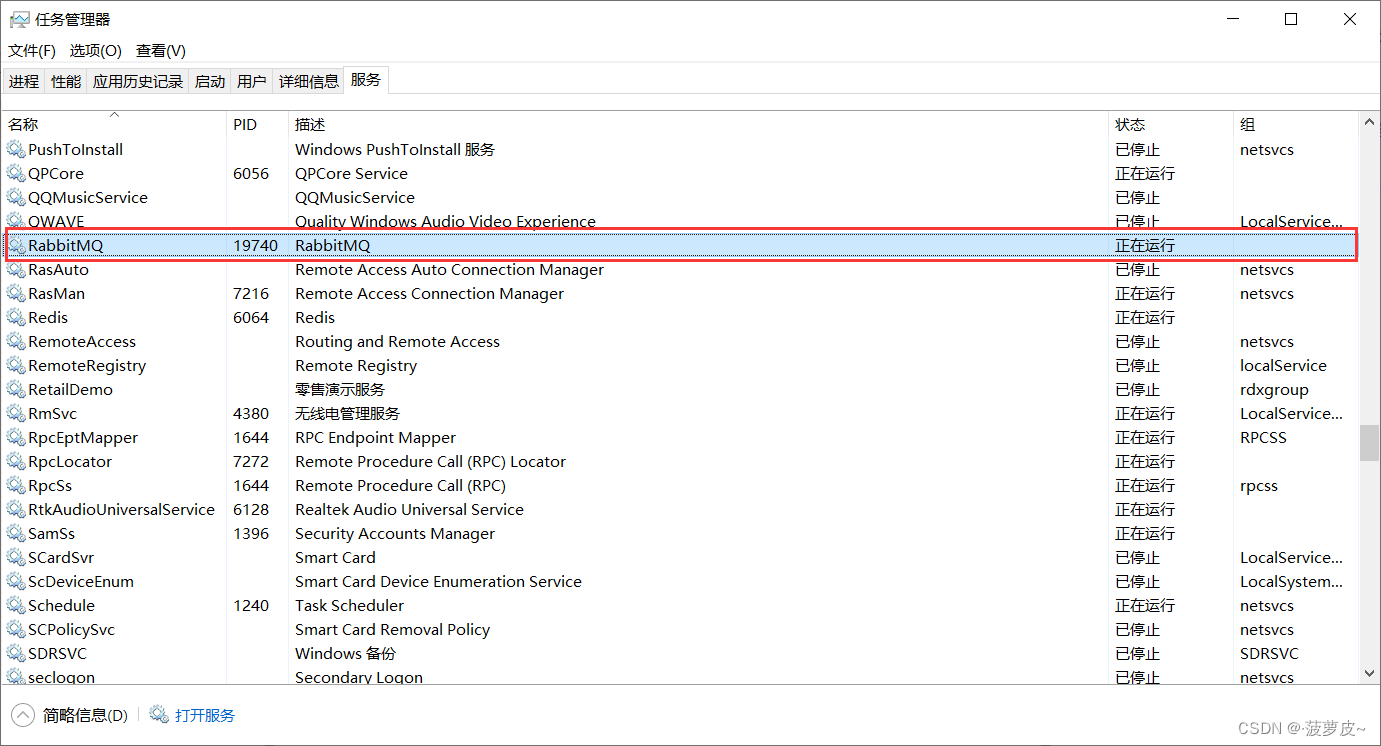Viewport: 1381px width, 746px height.
Task: Sort by the 描述 column header
Action: [x=699, y=124]
